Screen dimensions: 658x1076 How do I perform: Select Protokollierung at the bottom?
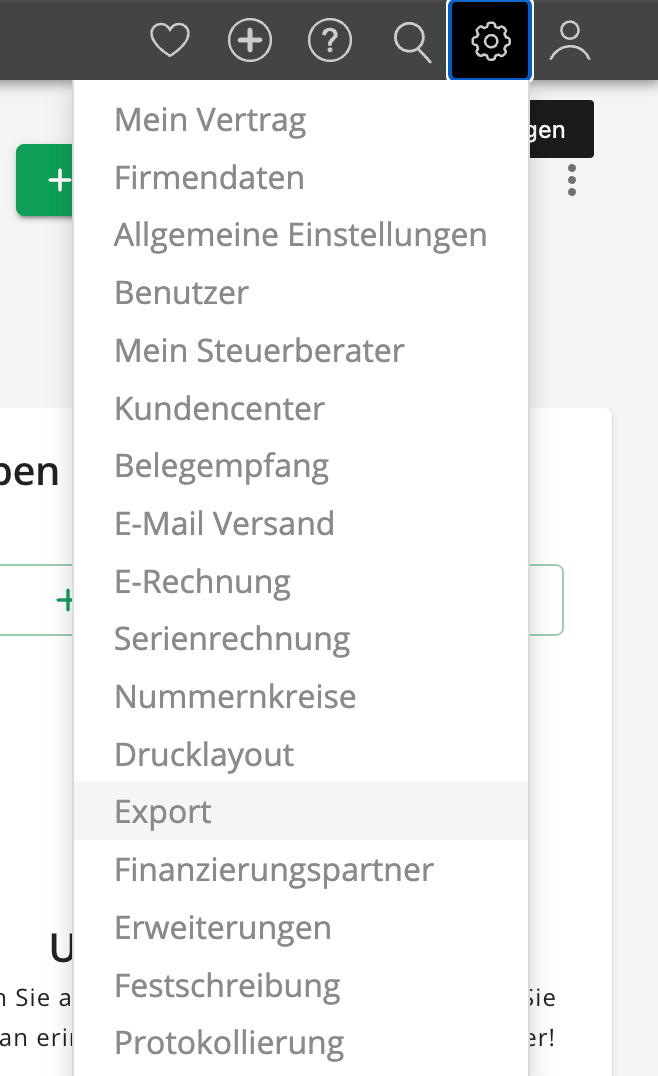point(228,1042)
